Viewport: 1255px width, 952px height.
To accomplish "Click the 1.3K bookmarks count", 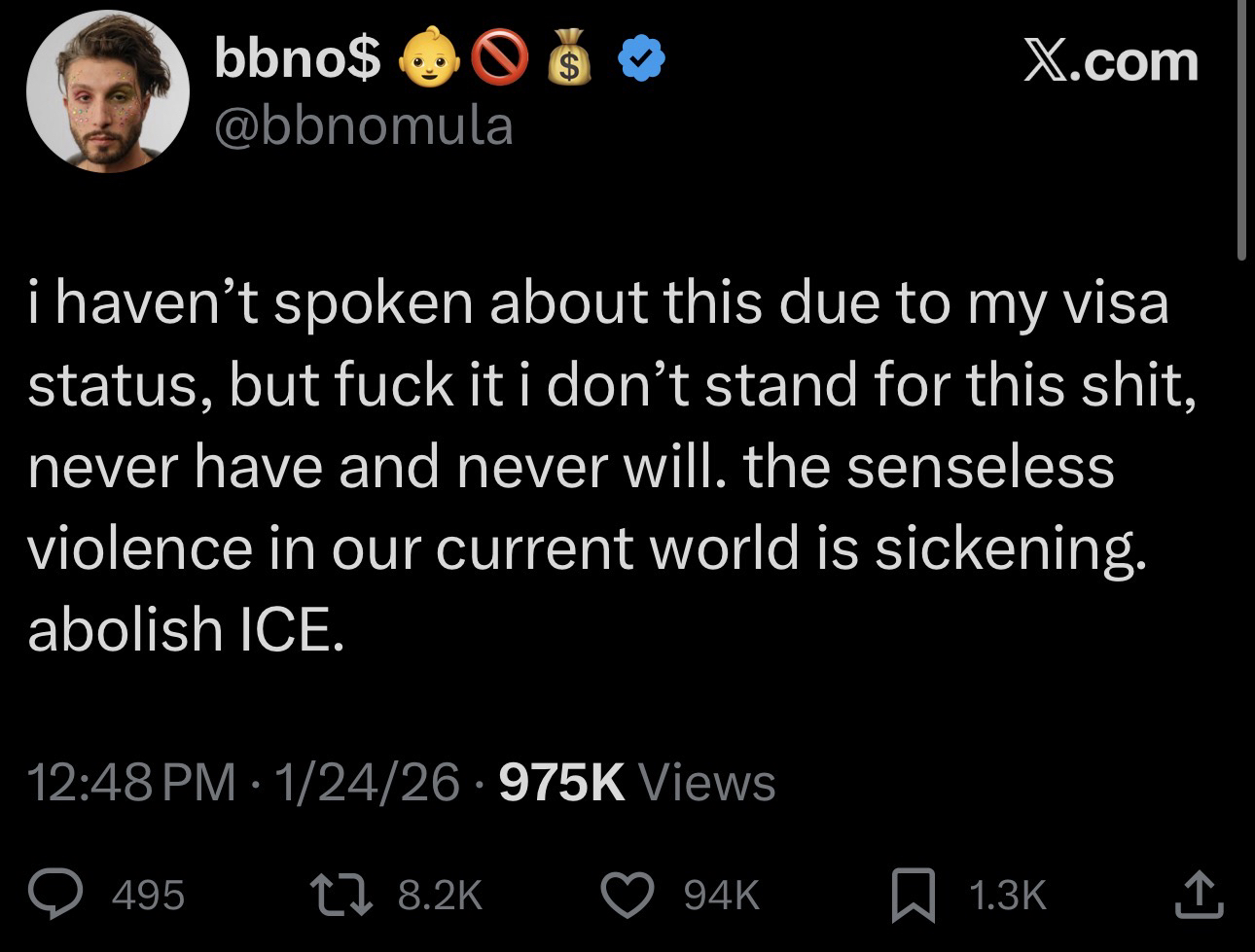I will click(1008, 895).
